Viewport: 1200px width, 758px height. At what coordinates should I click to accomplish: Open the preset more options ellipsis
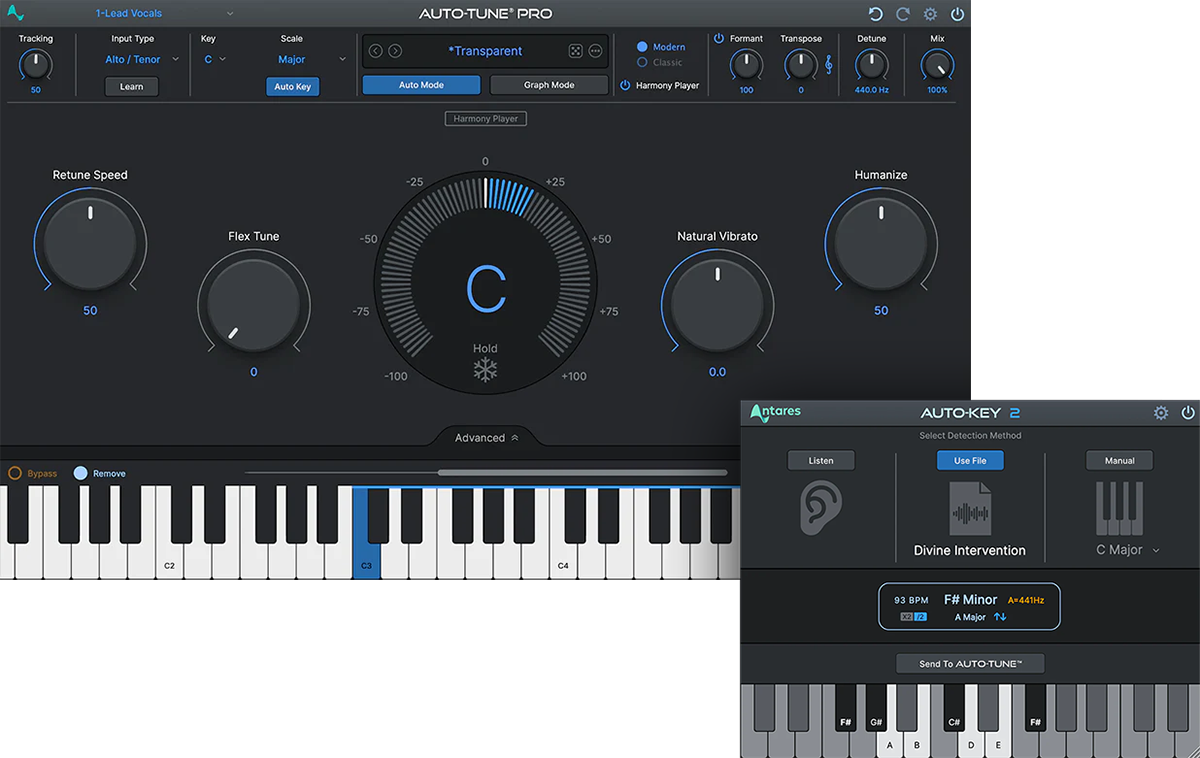coord(596,51)
